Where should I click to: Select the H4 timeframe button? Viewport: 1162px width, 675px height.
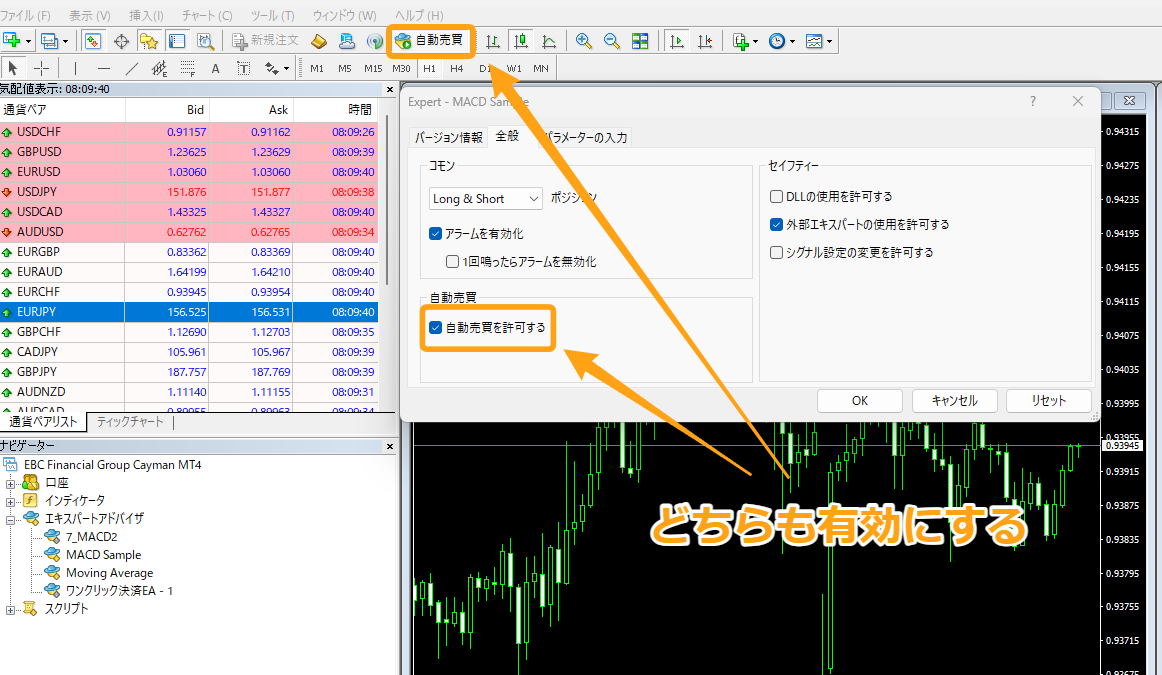pyautogui.click(x=456, y=68)
